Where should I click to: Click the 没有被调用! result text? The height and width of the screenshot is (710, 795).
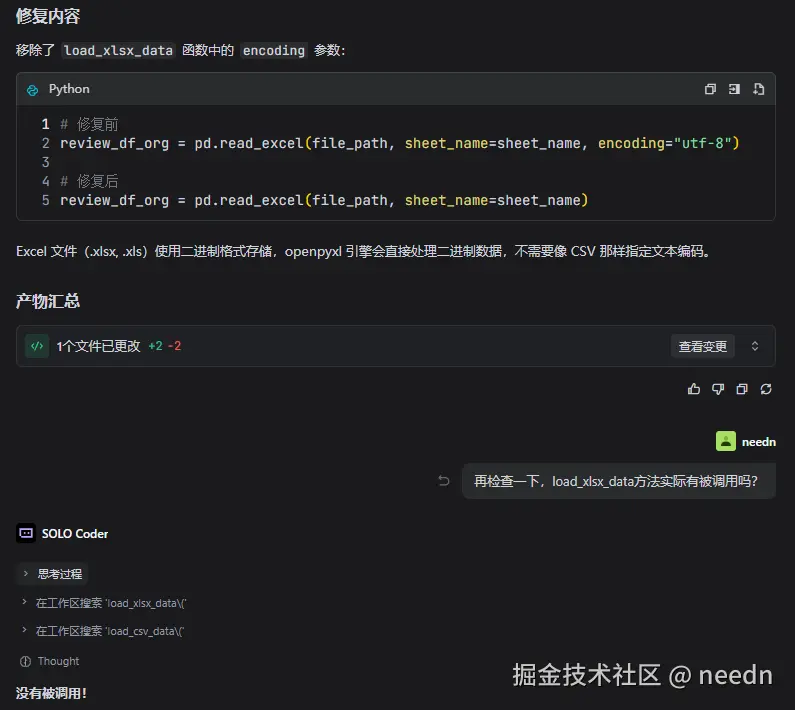[x=51, y=693]
